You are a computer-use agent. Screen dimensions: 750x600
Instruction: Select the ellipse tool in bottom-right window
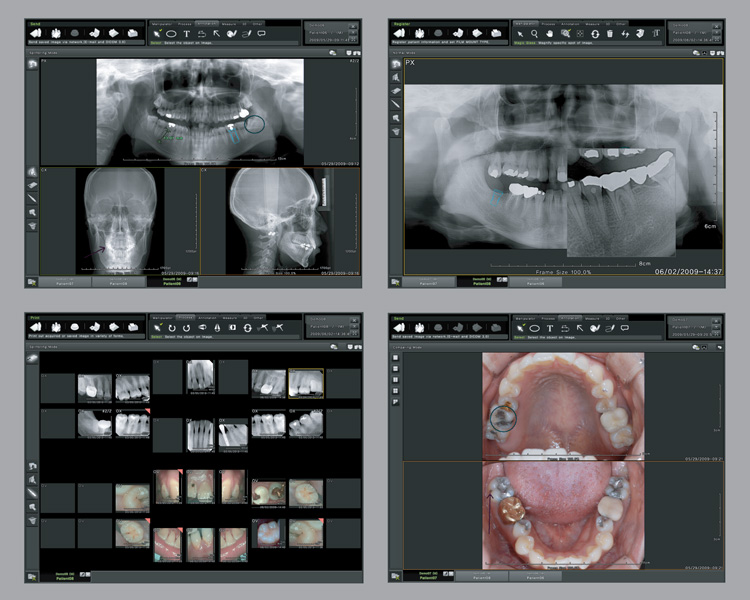(535, 328)
